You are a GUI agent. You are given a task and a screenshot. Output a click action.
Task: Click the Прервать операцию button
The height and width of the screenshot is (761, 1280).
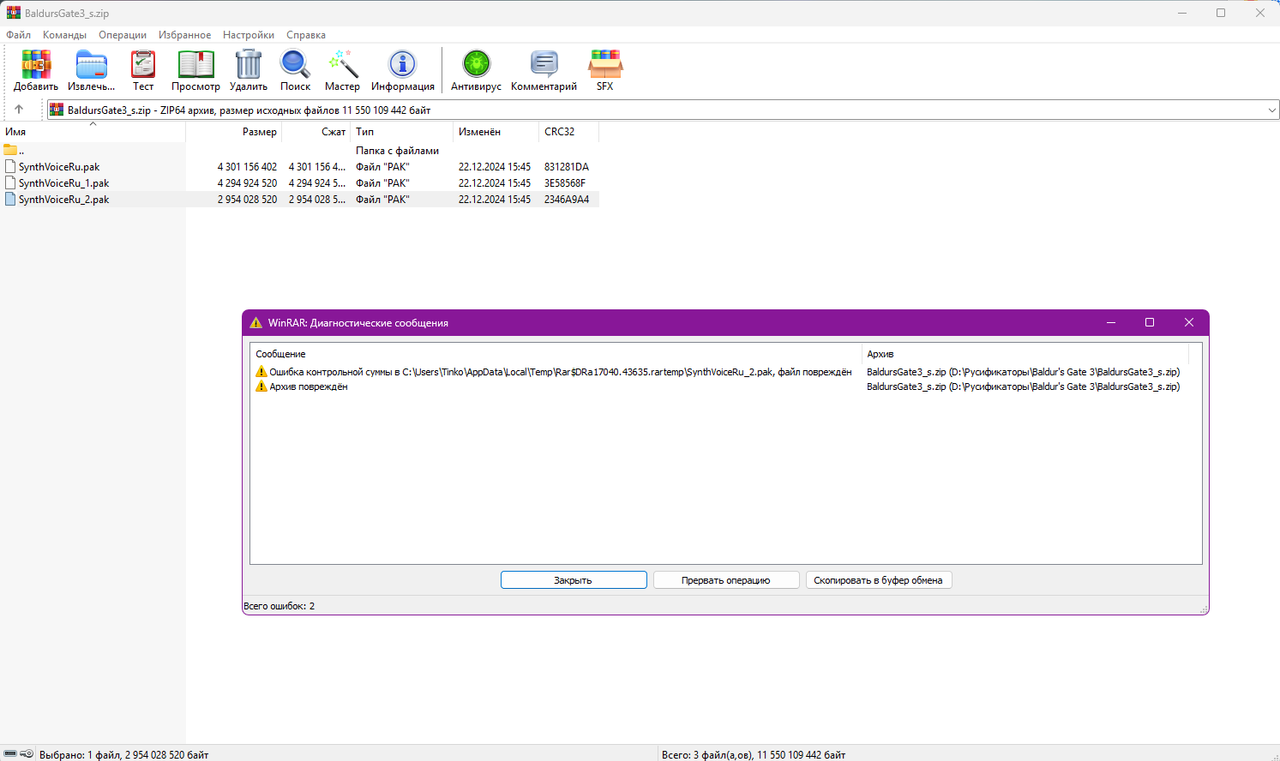pos(726,580)
